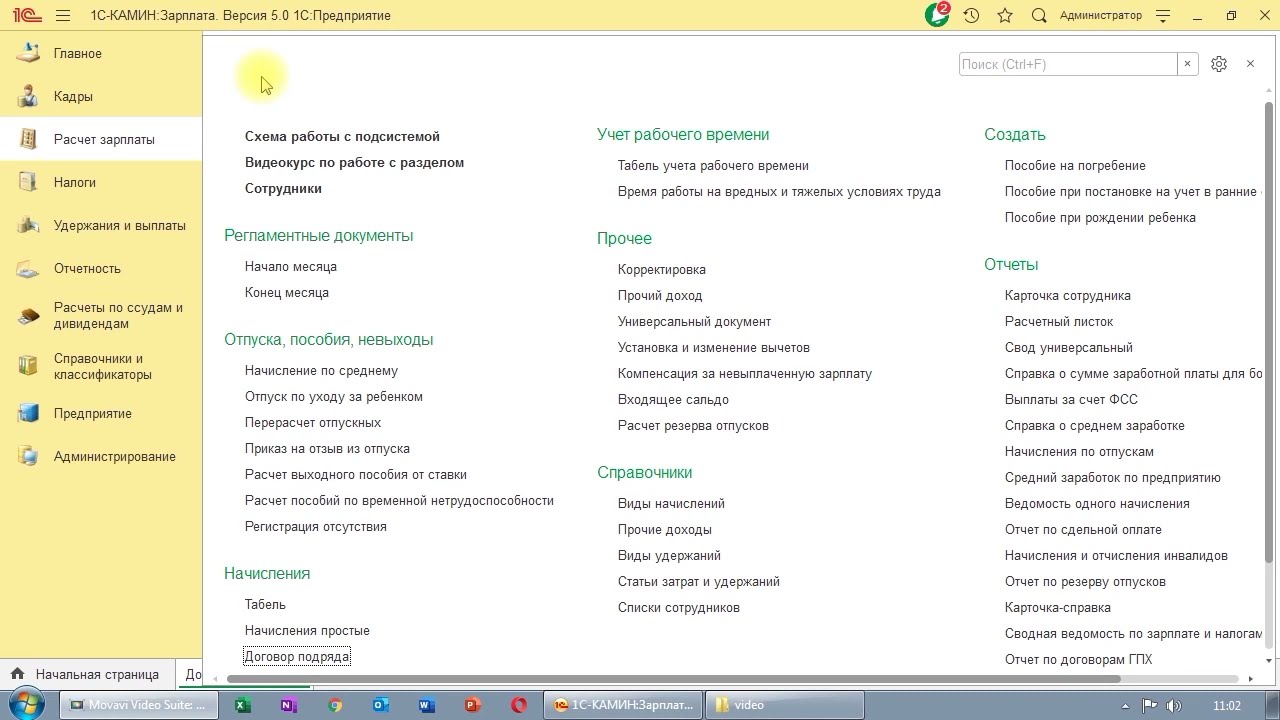The width and height of the screenshot is (1280, 720).
Task: Select the Расчет зарплаты sidebar icon
Action: [x=28, y=139]
